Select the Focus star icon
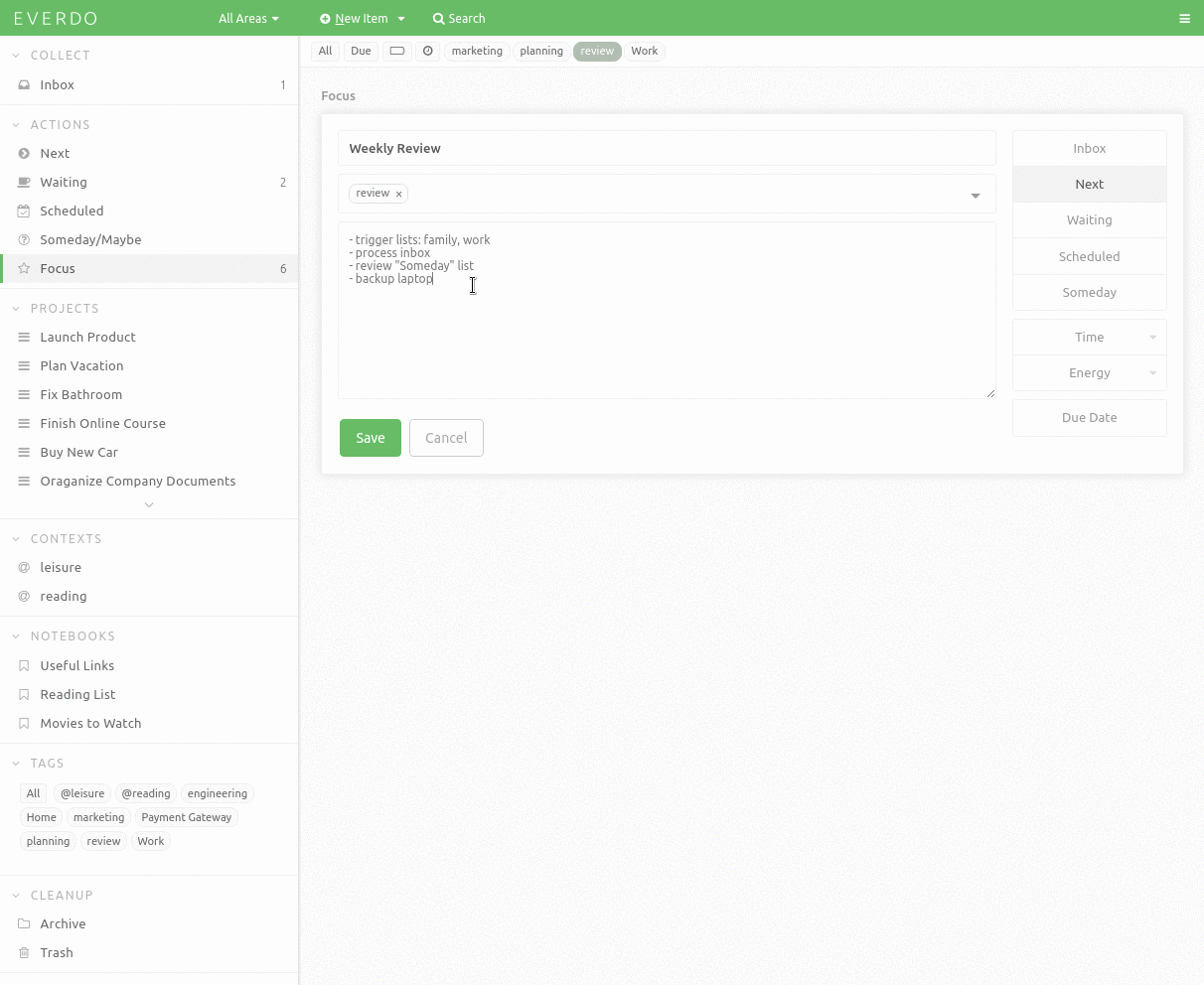Screen dimensions: 1204x985 [23, 268]
